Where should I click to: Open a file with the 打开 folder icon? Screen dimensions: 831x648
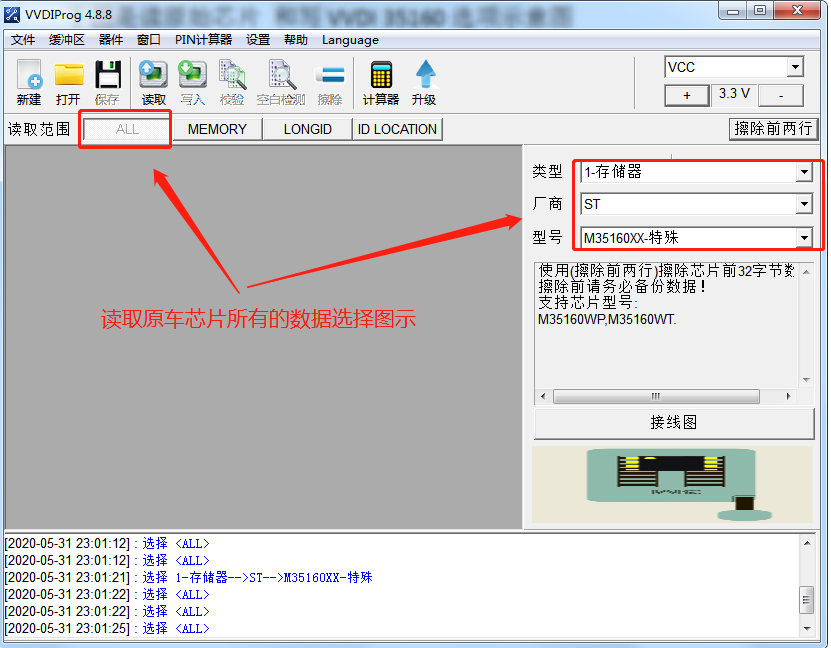coord(68,82)
